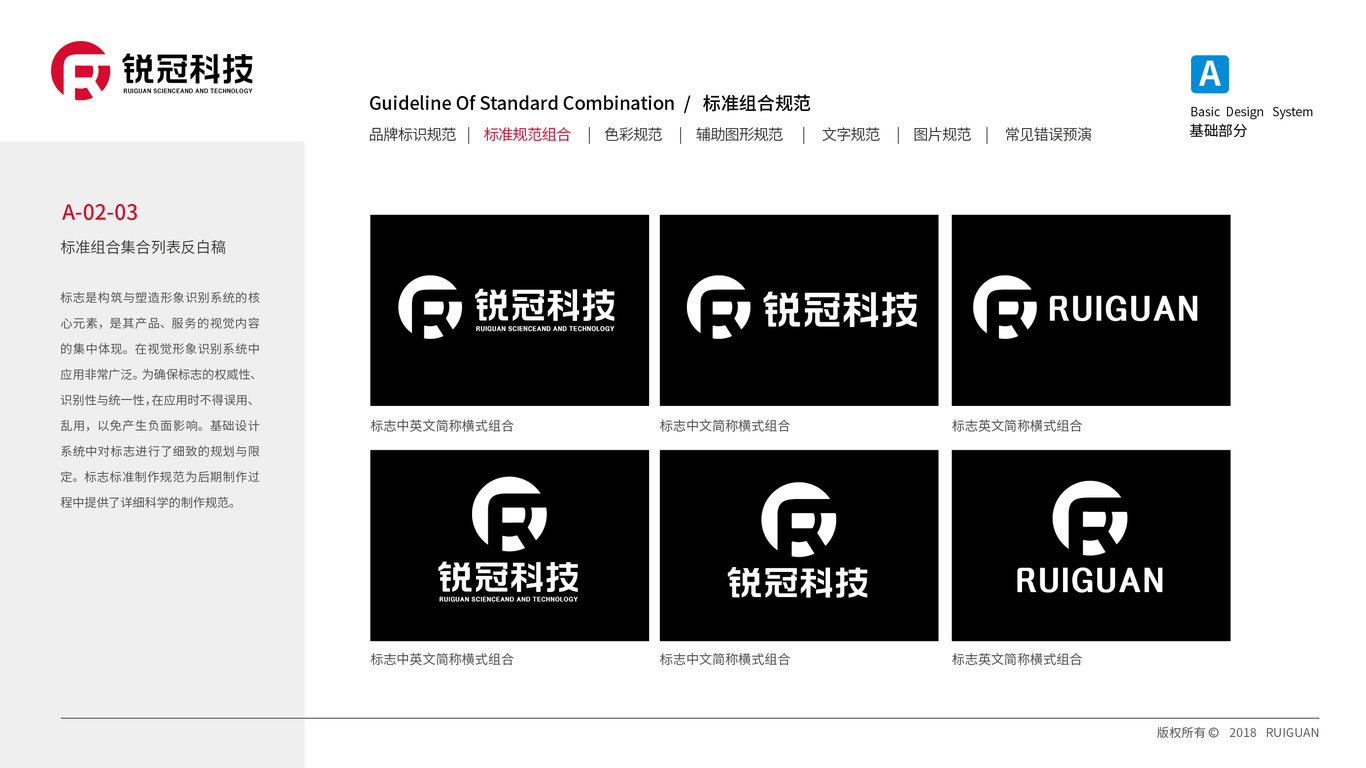Select vertical Chinese-only stacked logo thumbnail

799,545
